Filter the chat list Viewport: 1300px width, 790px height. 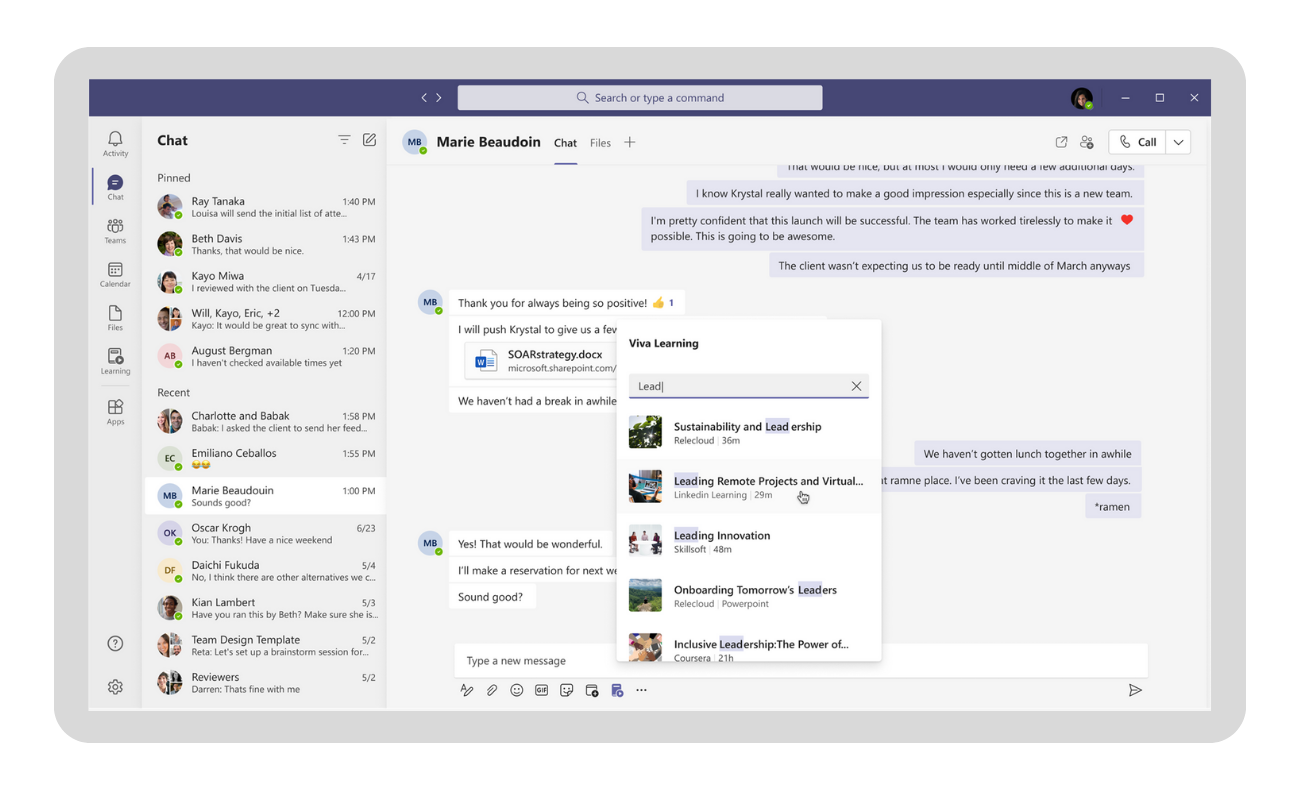pos(344,140)
